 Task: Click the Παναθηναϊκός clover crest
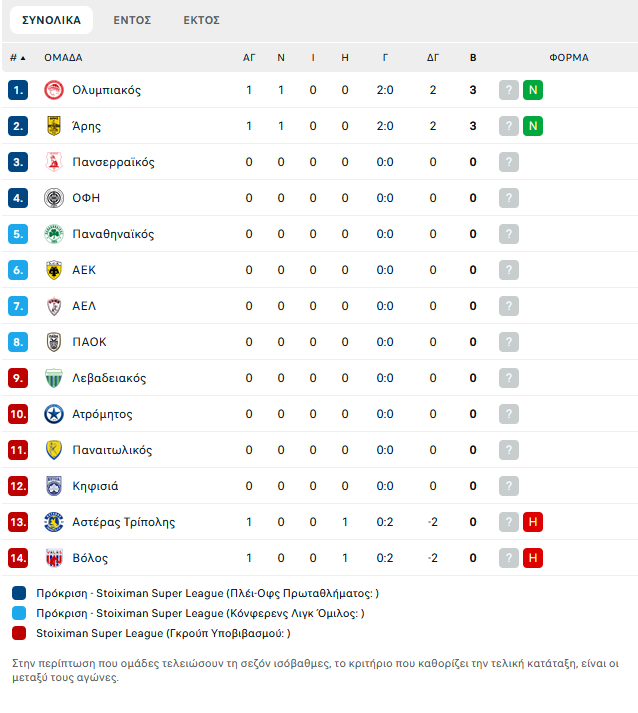click(54, 234)
